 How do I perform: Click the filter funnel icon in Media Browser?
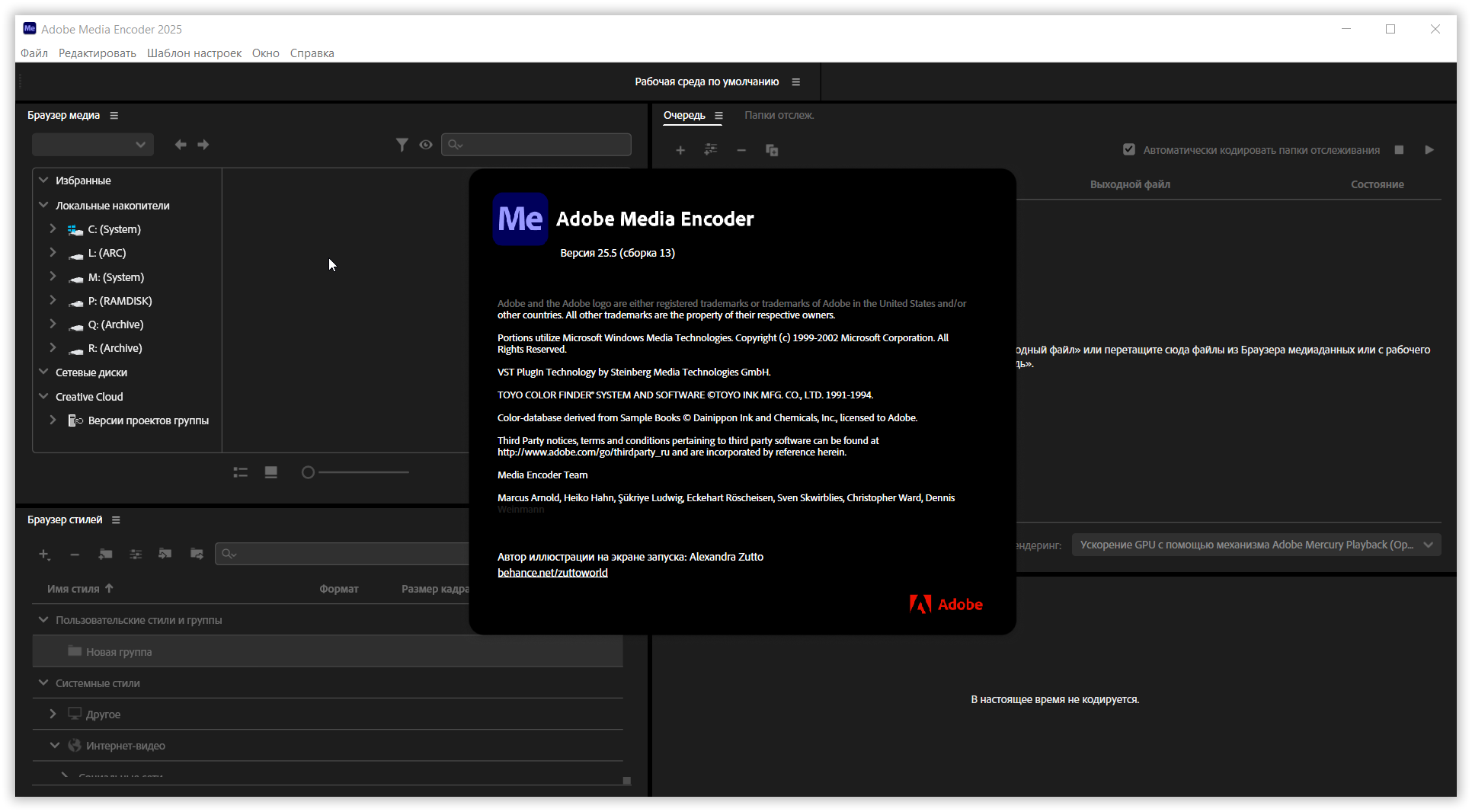coord(402,145)
